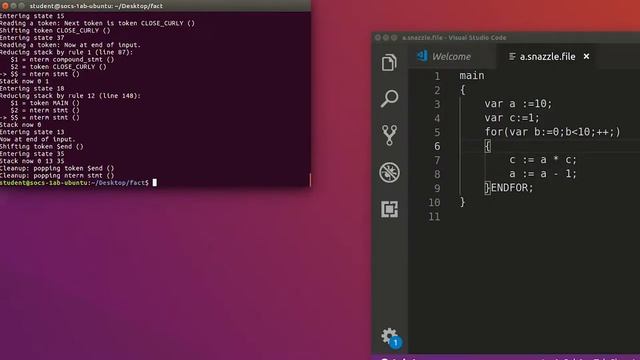
Task: Click the 'var a :=10;' code line
Action: click(x=518, y=104)
